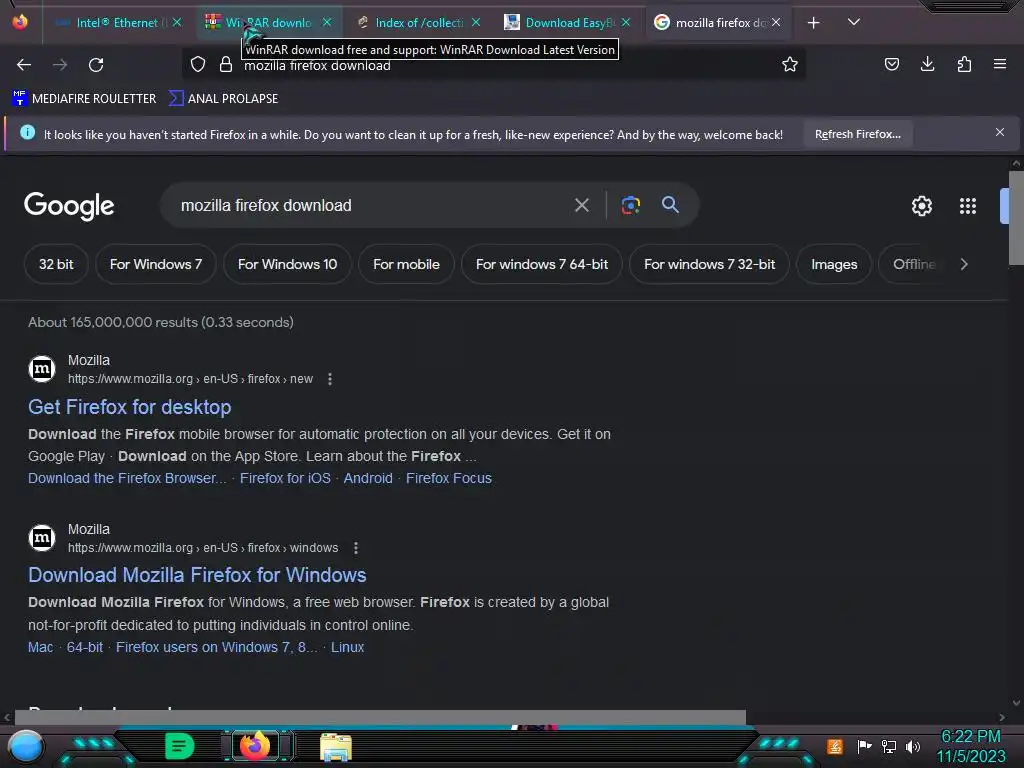The image size is (1024, 768).
Task: Filter results by 32 bit chip
Action: click(x=56, y=264)
